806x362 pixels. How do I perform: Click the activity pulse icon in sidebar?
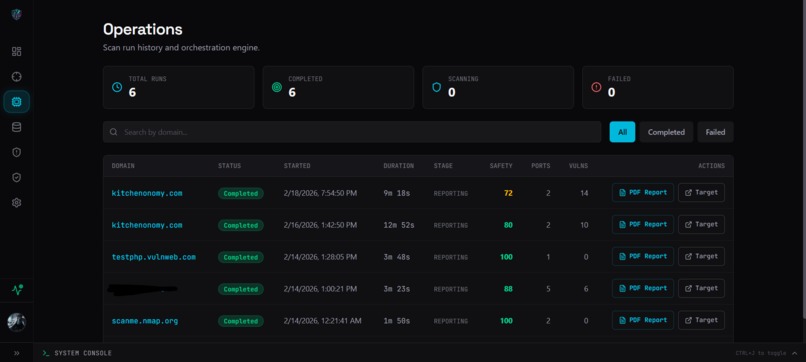coord(17,290)
